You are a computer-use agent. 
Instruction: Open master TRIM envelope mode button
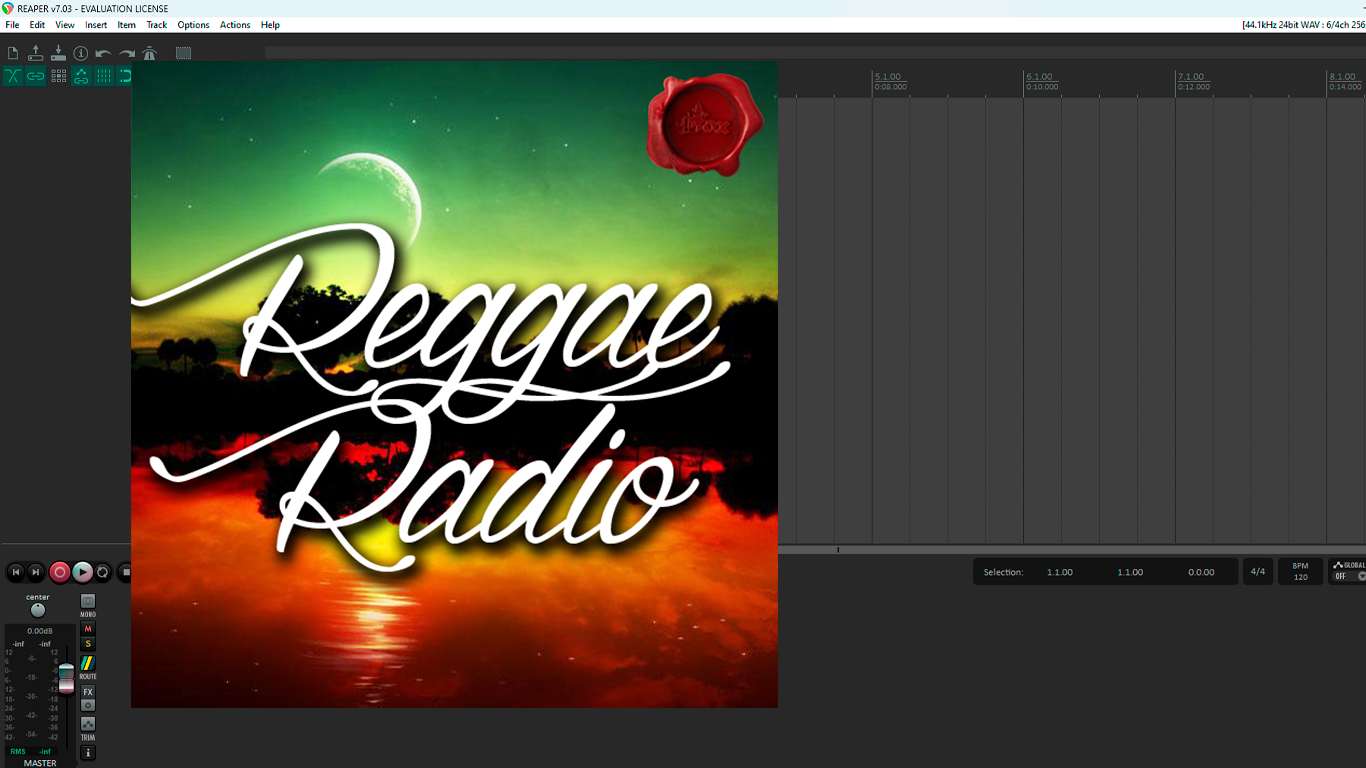coord(88,724)
